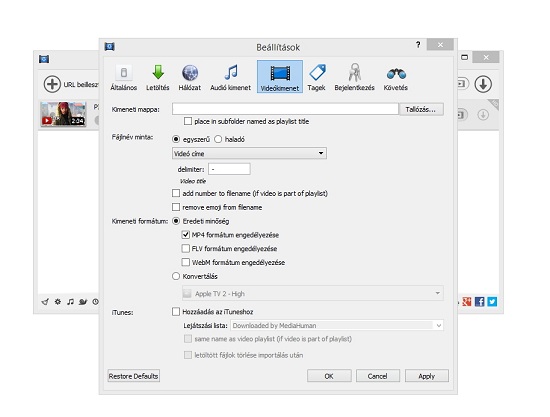The image size is (550, 417).
Task: Click the Tallózás browse button
Action: point(421,109)
